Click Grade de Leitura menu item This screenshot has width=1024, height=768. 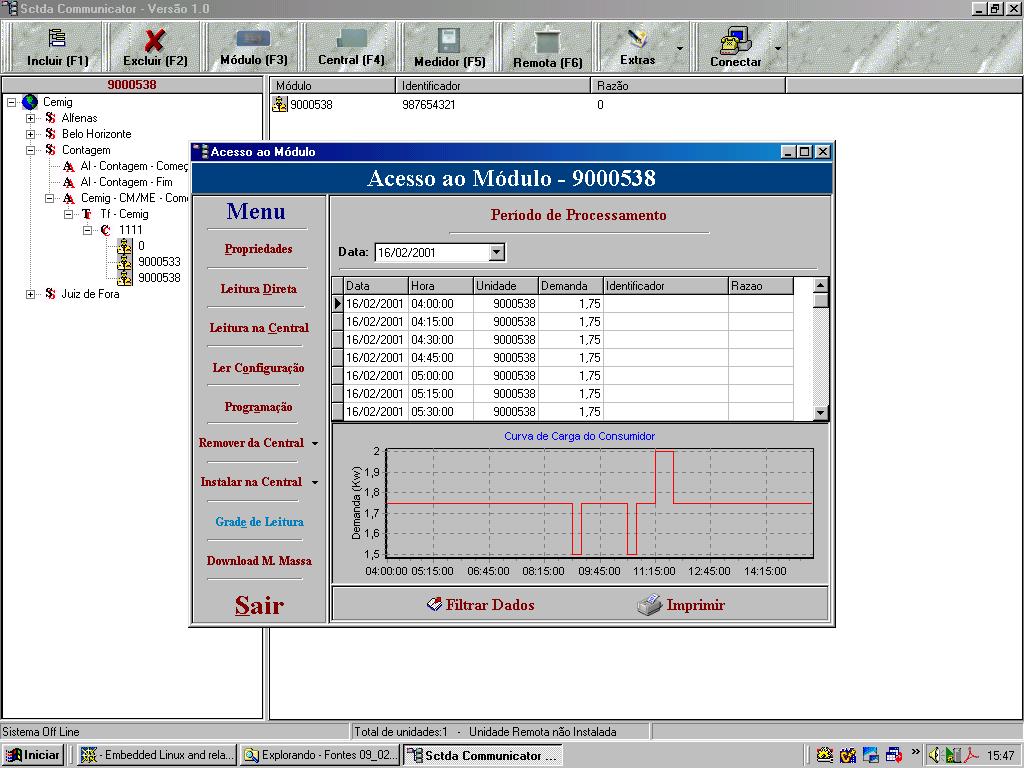click(x=259, y=522)
